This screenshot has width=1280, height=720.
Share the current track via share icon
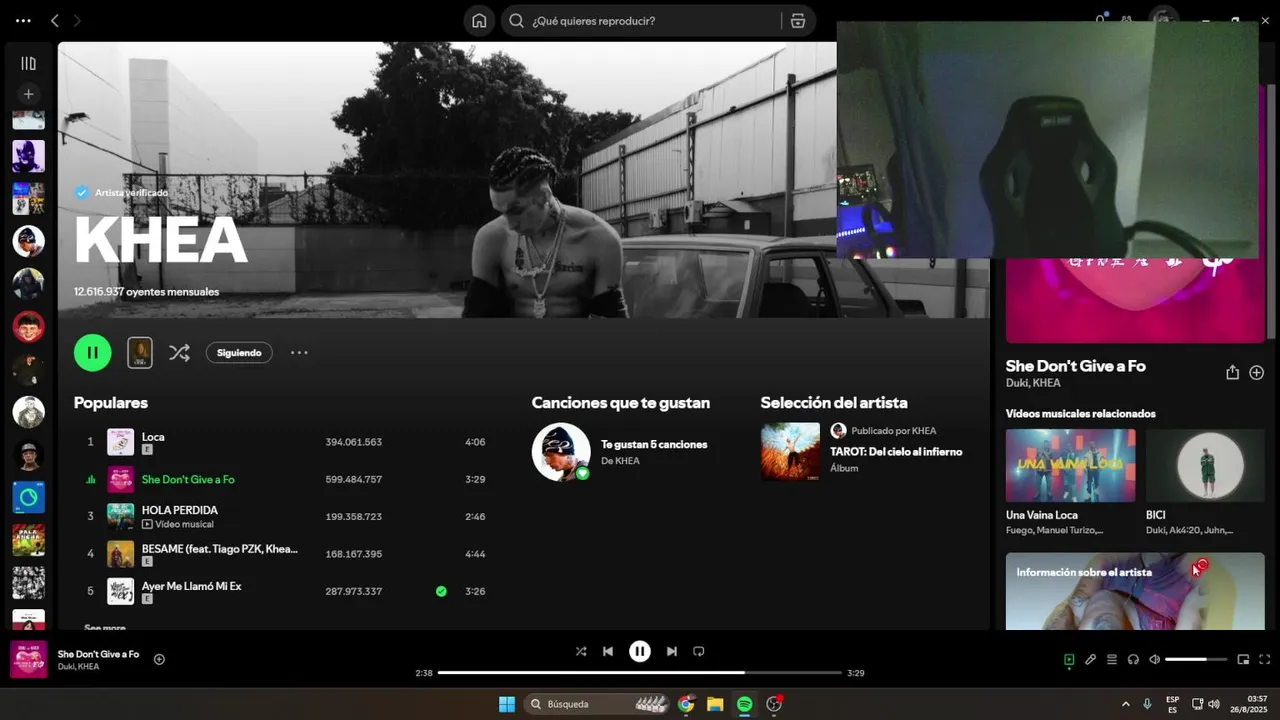[1232, 372]
